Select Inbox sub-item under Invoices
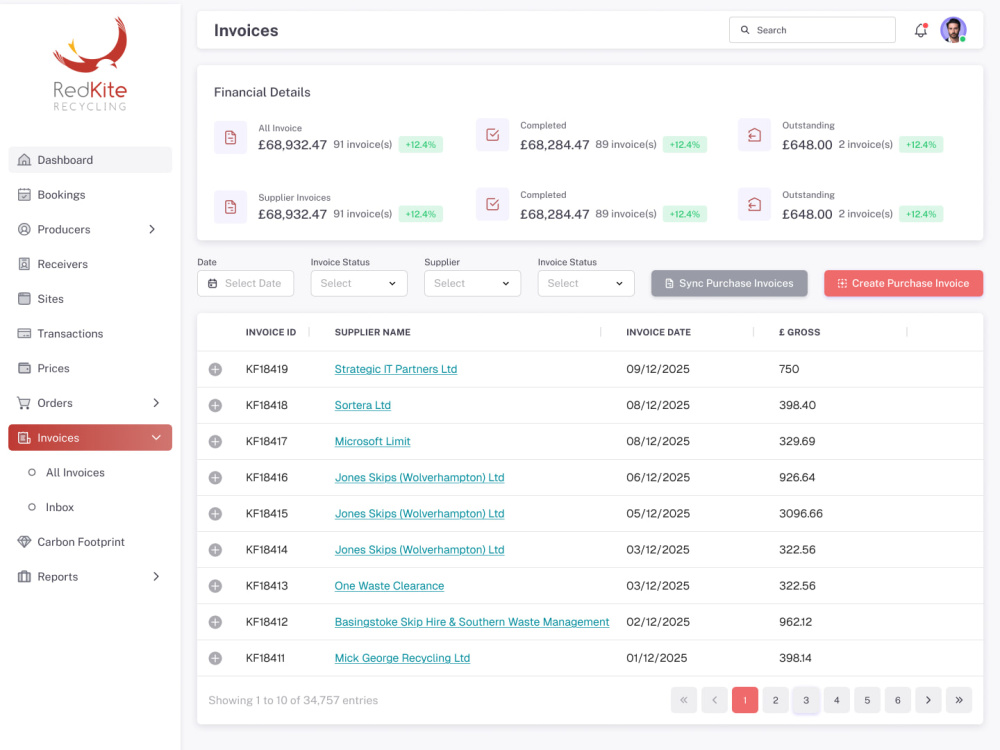1000x750 pixels. (60, 507)
